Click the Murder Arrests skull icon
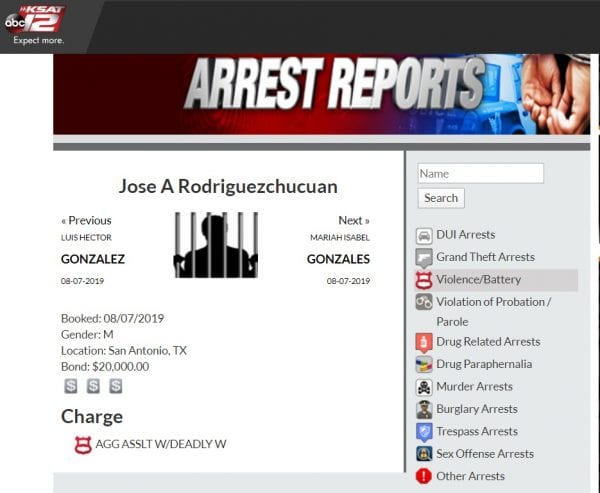The image size is (600, 493). [x=424, y=387]
